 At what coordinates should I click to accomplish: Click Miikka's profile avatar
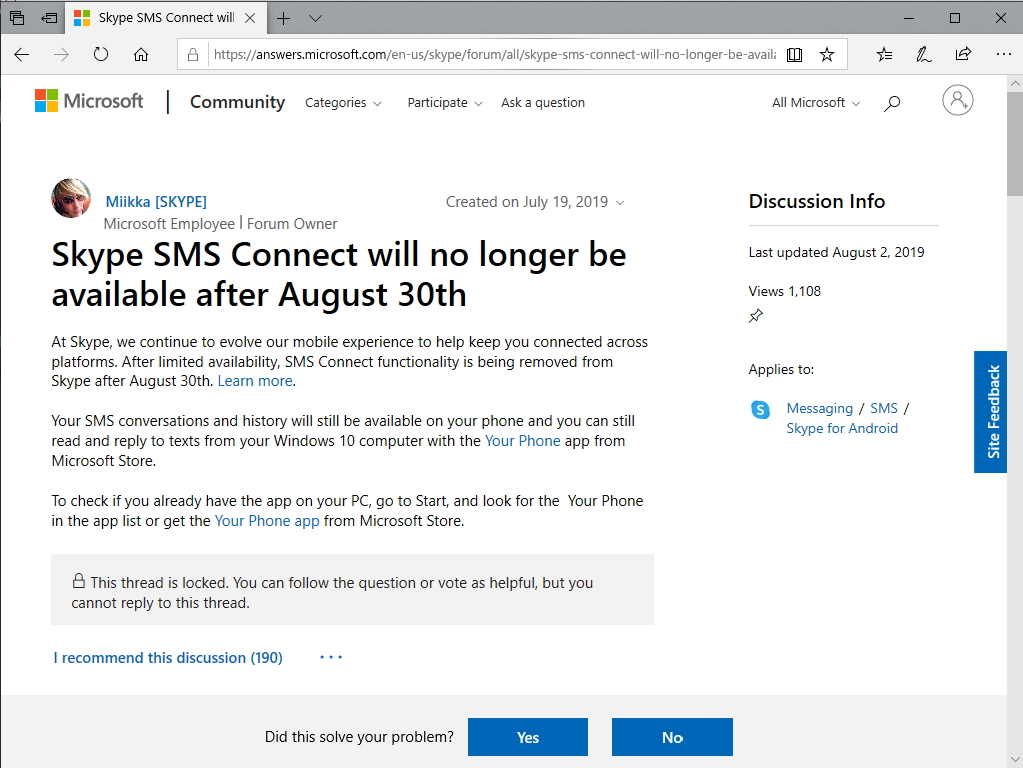[70, 199]
